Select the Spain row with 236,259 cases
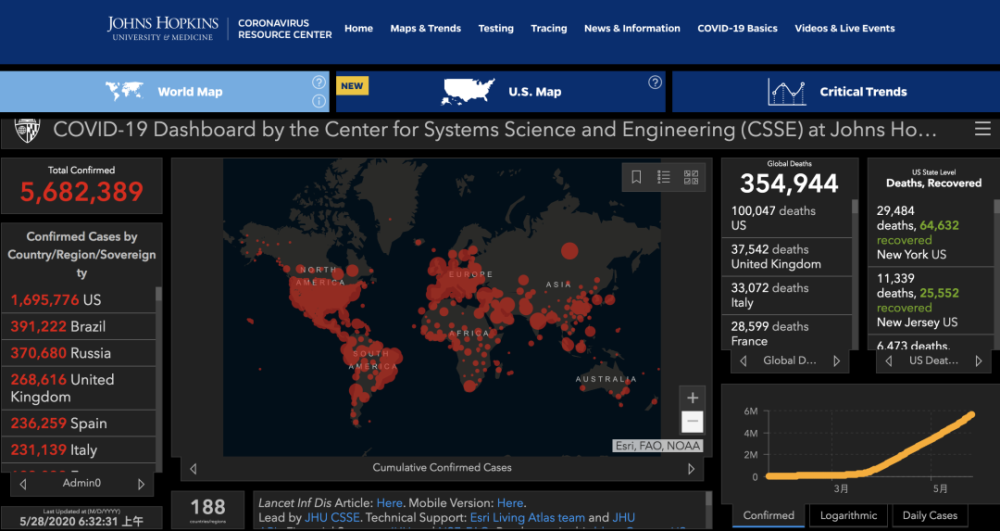 click(78, 423)
